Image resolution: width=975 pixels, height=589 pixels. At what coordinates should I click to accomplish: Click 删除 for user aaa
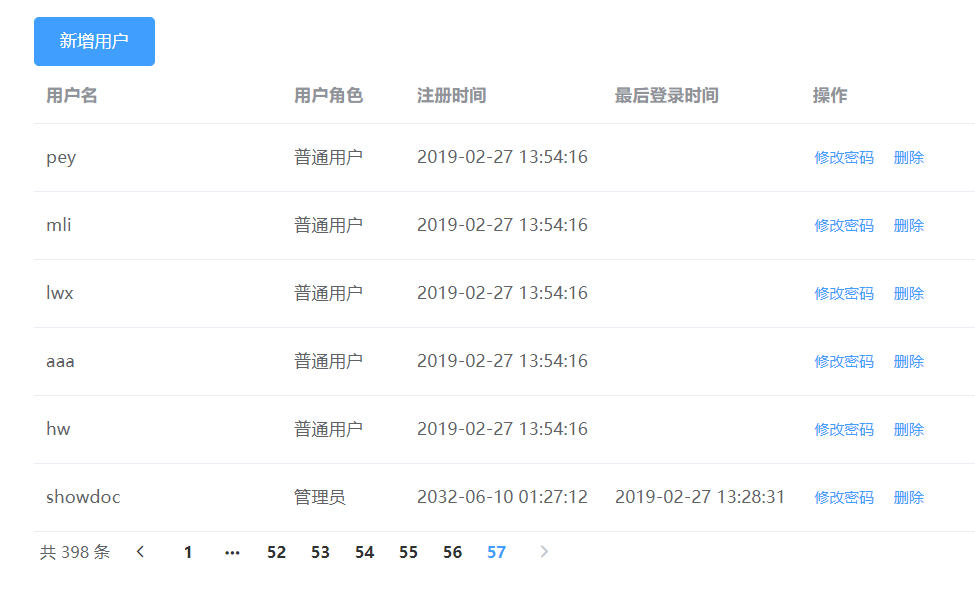pyautogui.click(x=908, y=361)
